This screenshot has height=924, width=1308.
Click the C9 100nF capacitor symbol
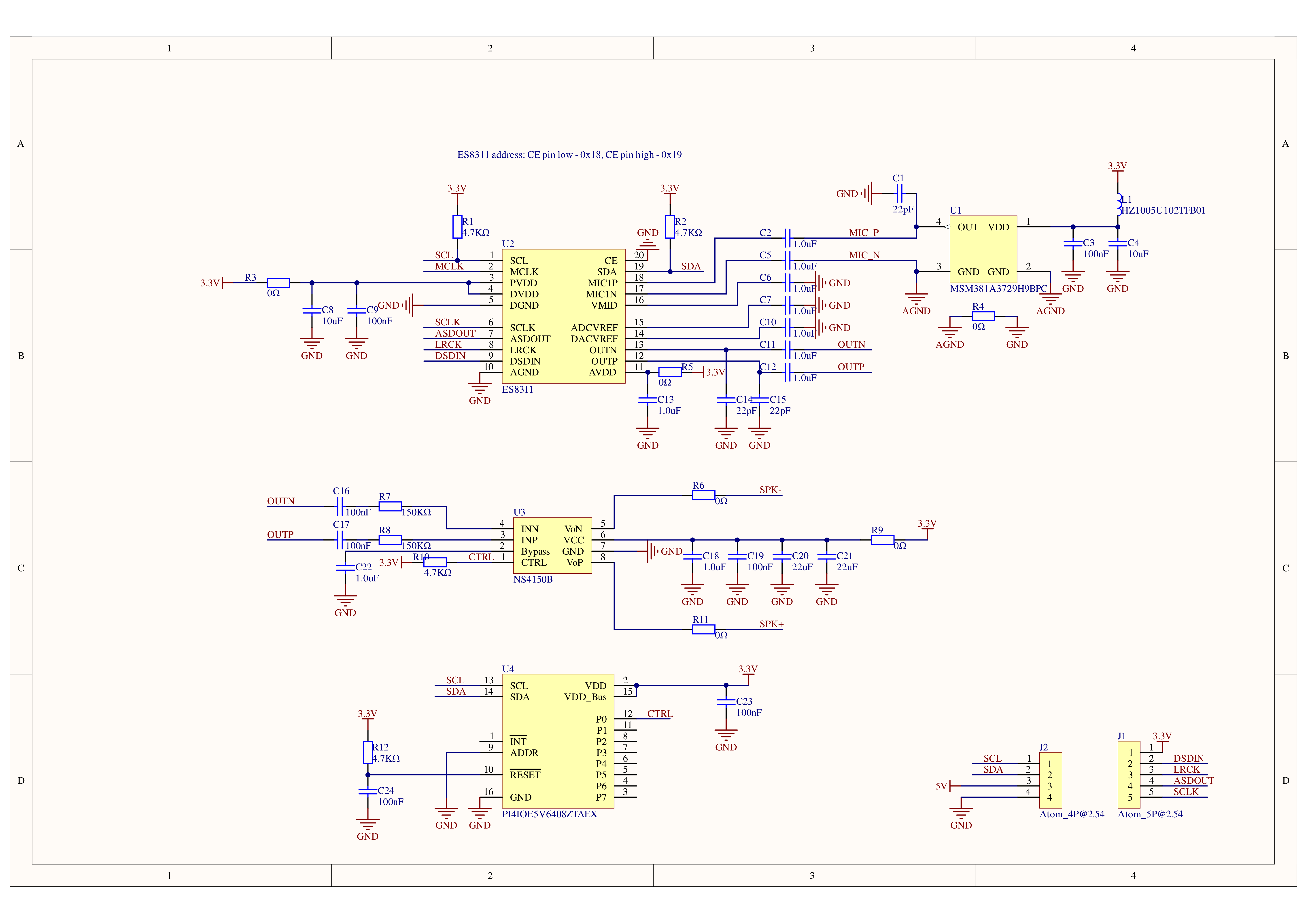(357, 310)
